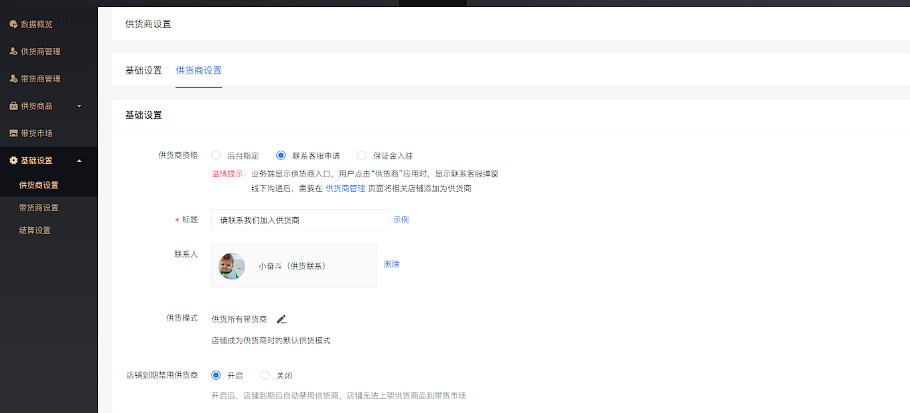Collapse the 基础设置 sidebar arrow
The image size is (910, 413).
click(x=80, y=161)
